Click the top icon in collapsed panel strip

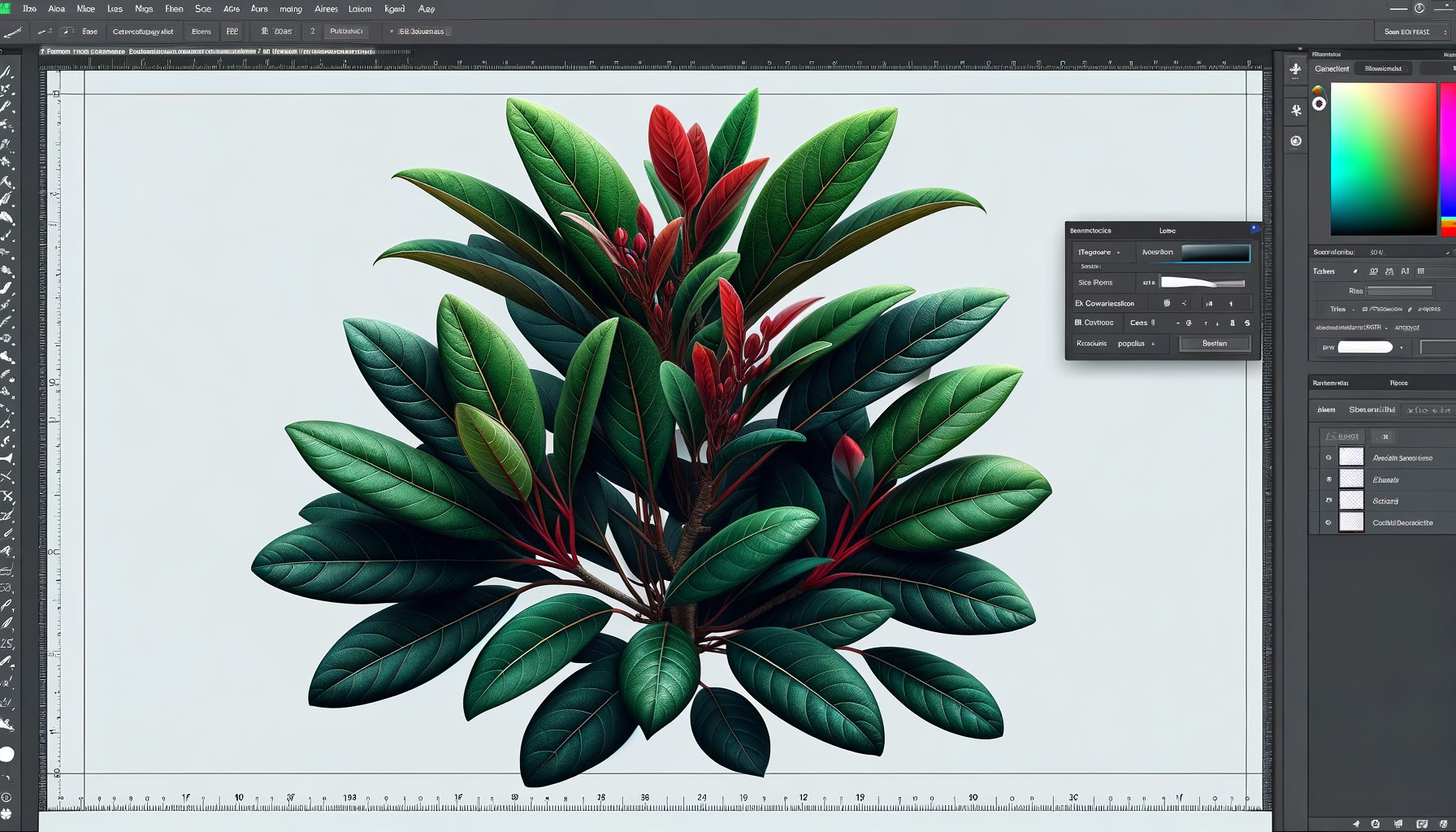1296,69
